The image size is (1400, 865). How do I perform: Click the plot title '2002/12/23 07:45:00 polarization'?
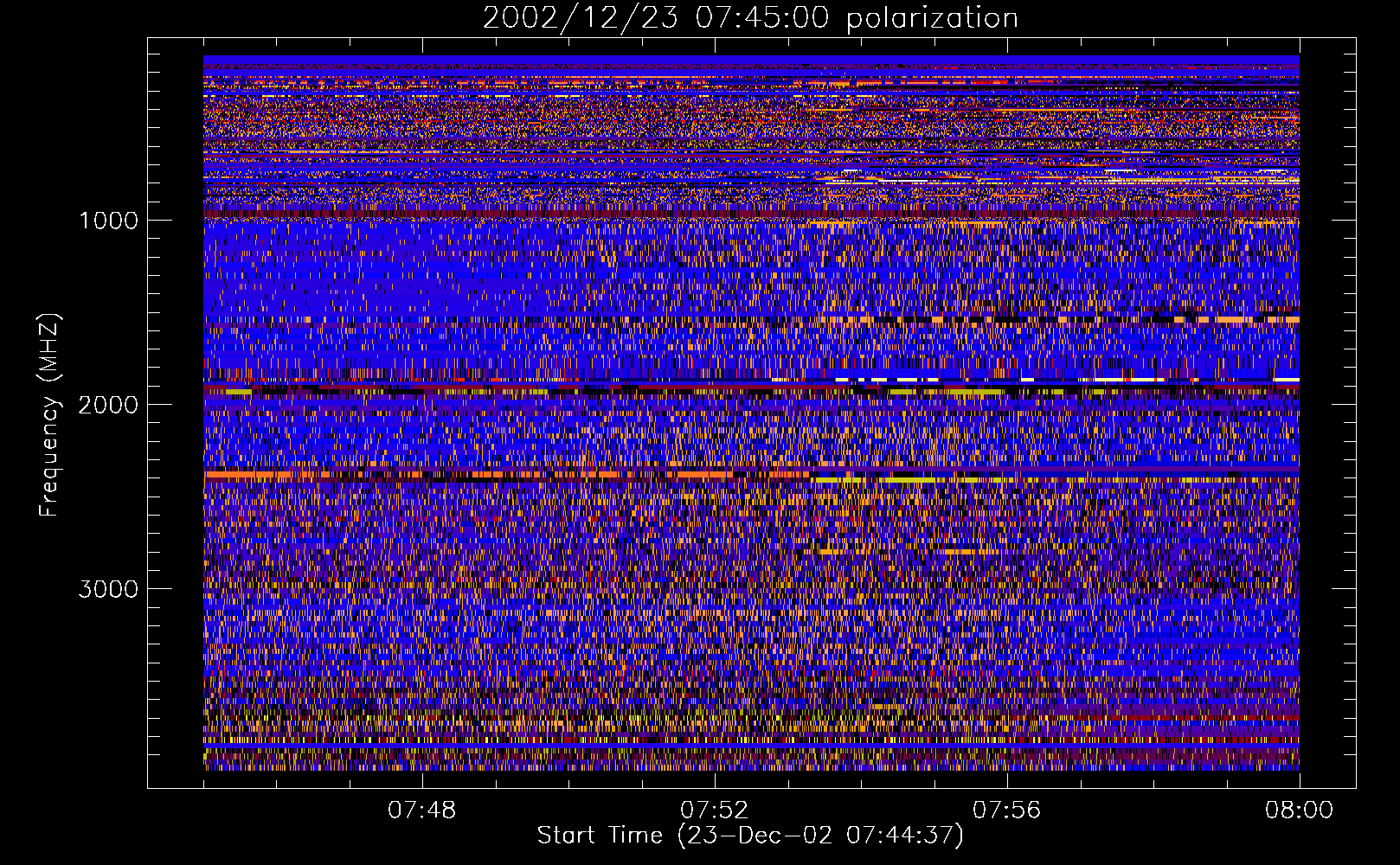[x=750, y=17]
